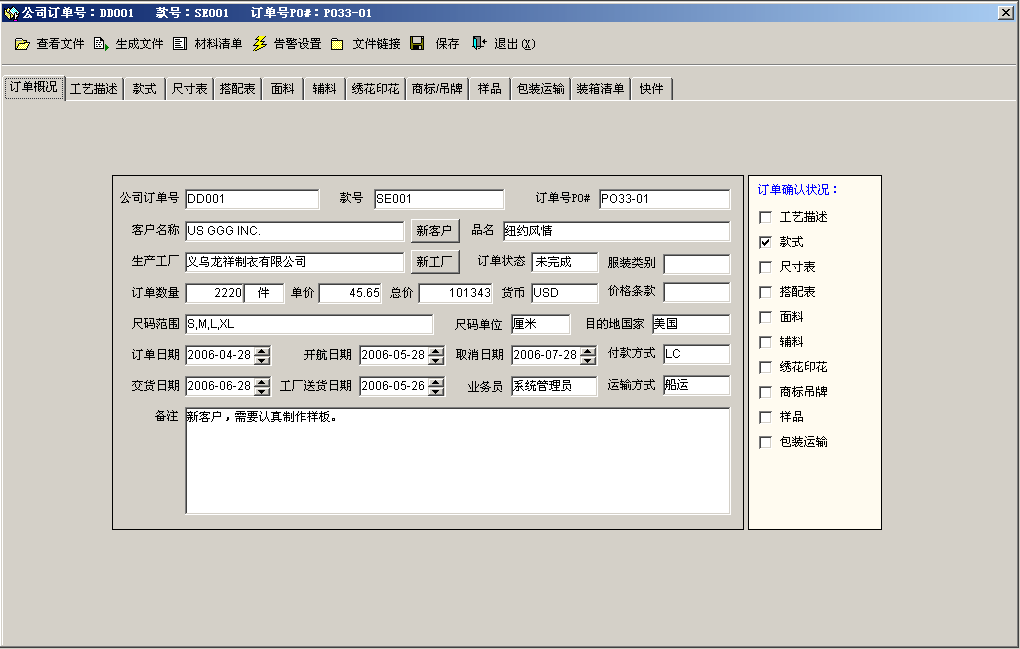Open the 绣花印花 tab
Image resolution: width=1020 pixels, height=649 pixels.
point(375,88)
